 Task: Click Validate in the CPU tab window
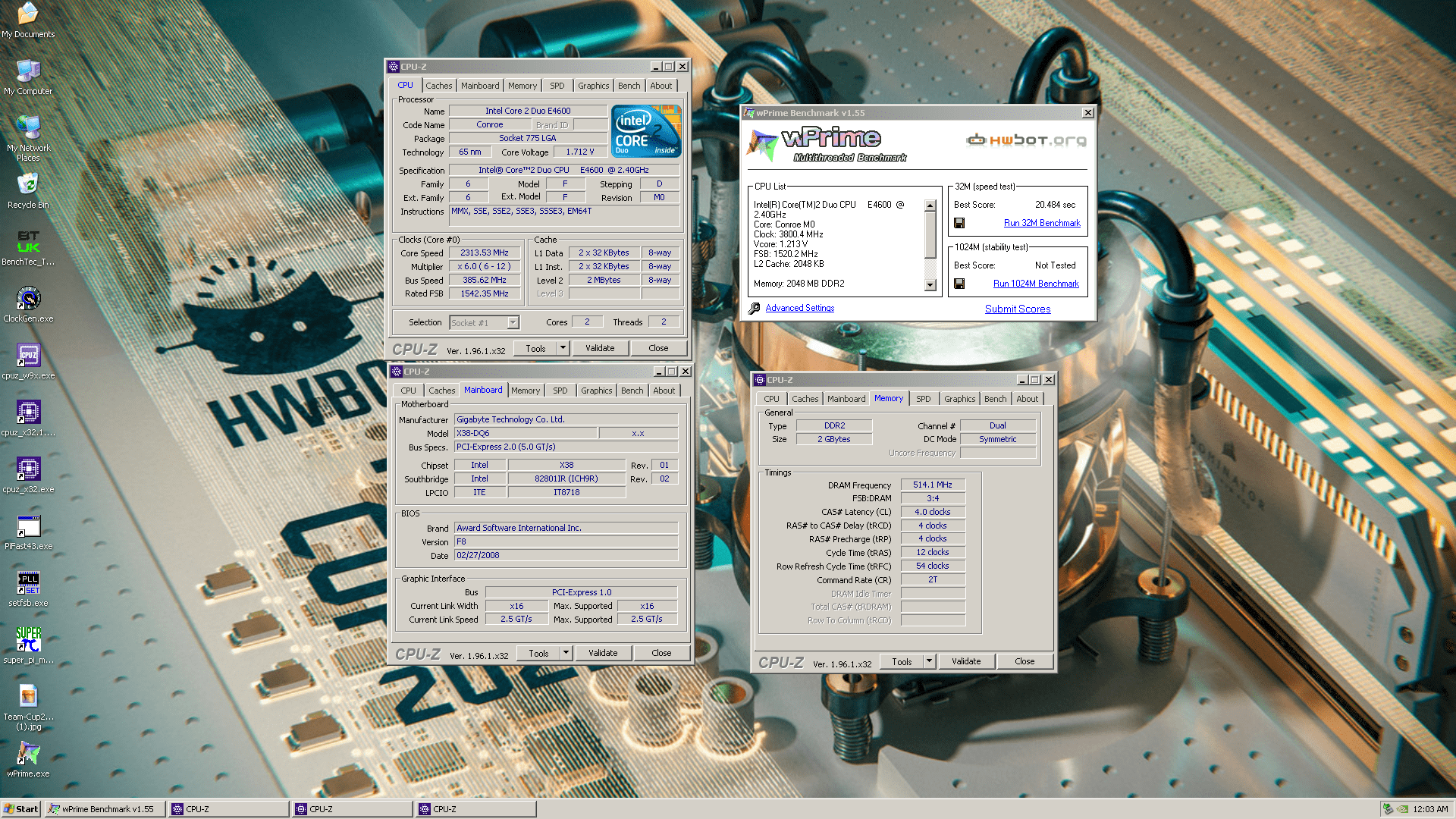(x=600, y=348)
